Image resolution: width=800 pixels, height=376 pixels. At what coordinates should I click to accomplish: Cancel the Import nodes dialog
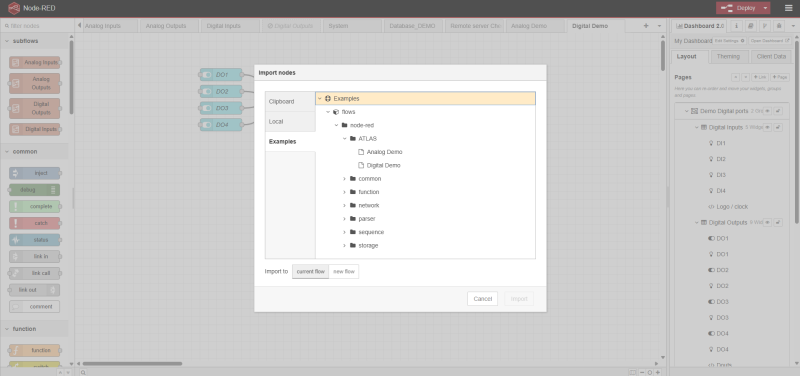tap(482, 298)
